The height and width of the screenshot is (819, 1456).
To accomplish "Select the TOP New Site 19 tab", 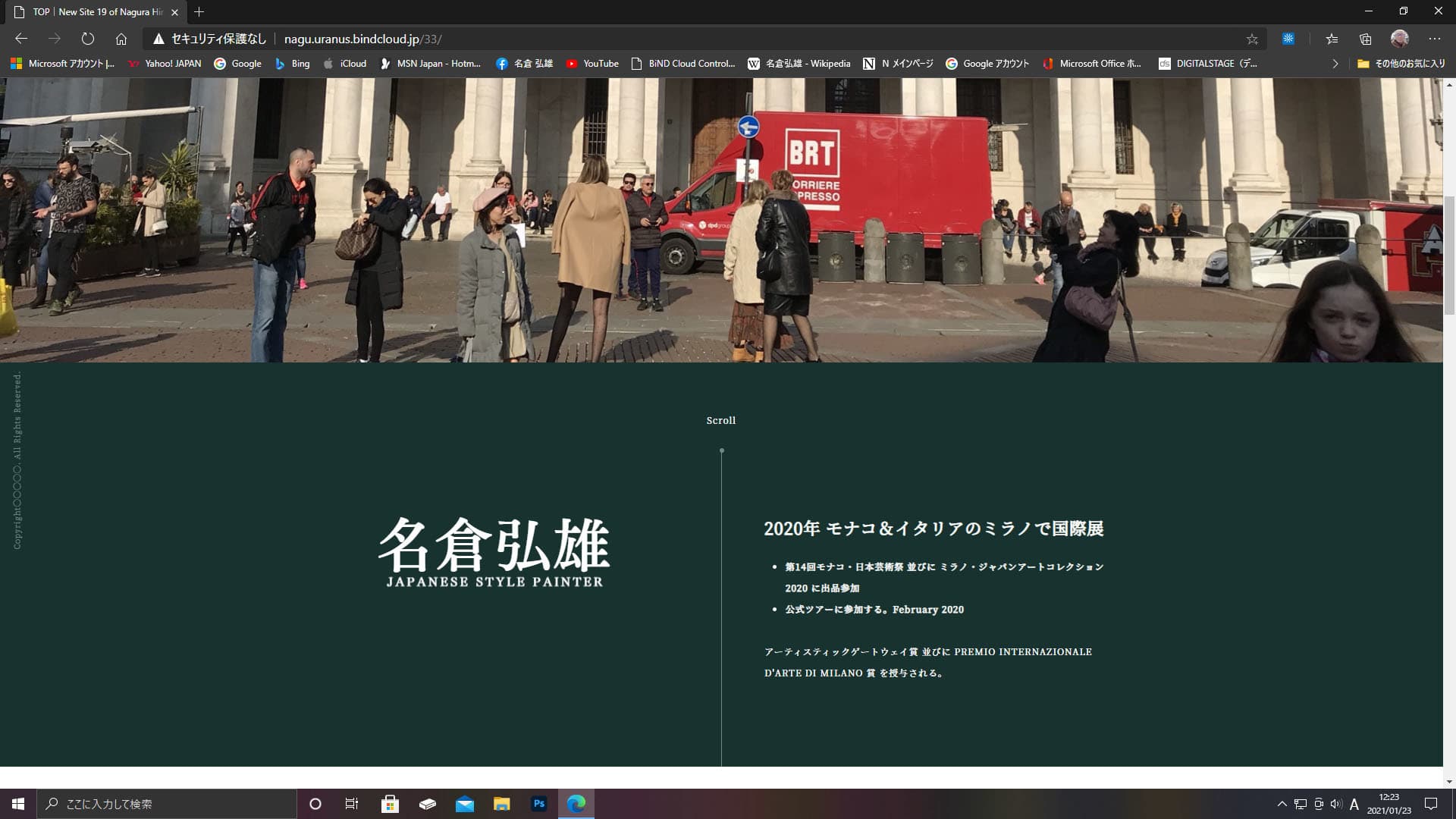I will 97,12.
